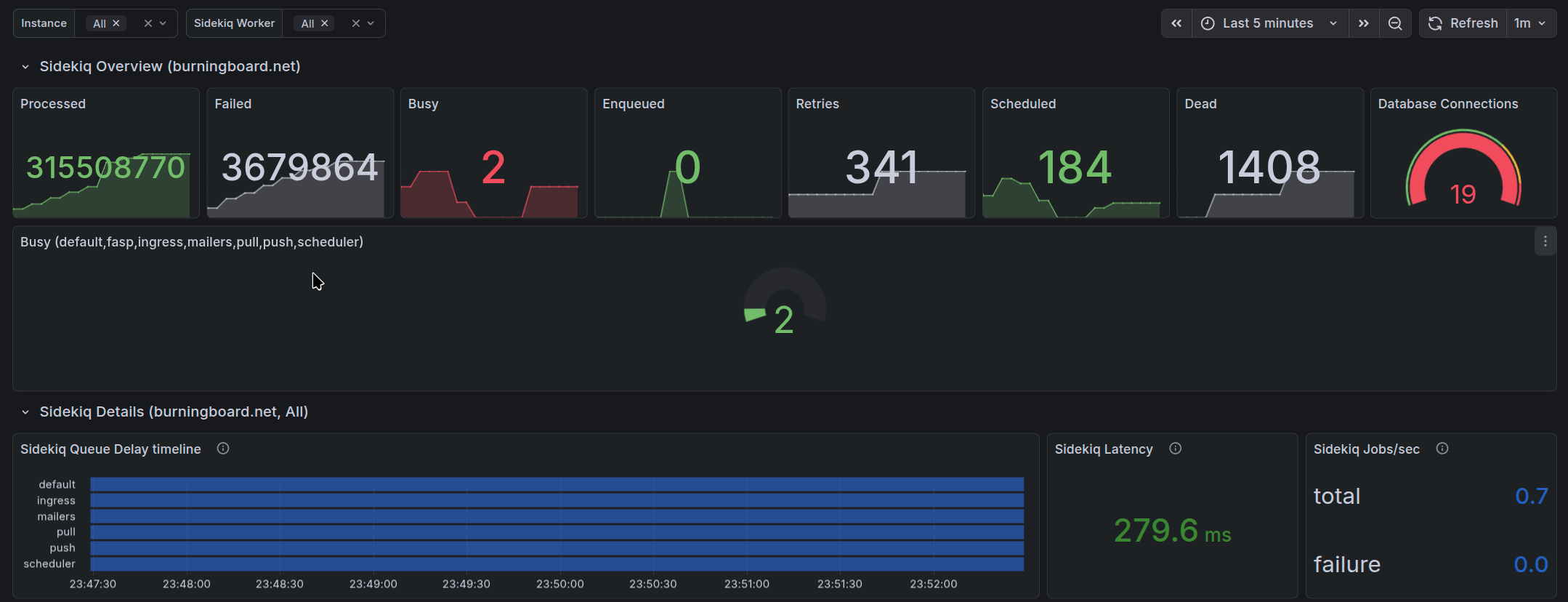Remove the All tag from Sidekiq Worker filter
This screenshot has width=1568, height=602.
(325, 23)
